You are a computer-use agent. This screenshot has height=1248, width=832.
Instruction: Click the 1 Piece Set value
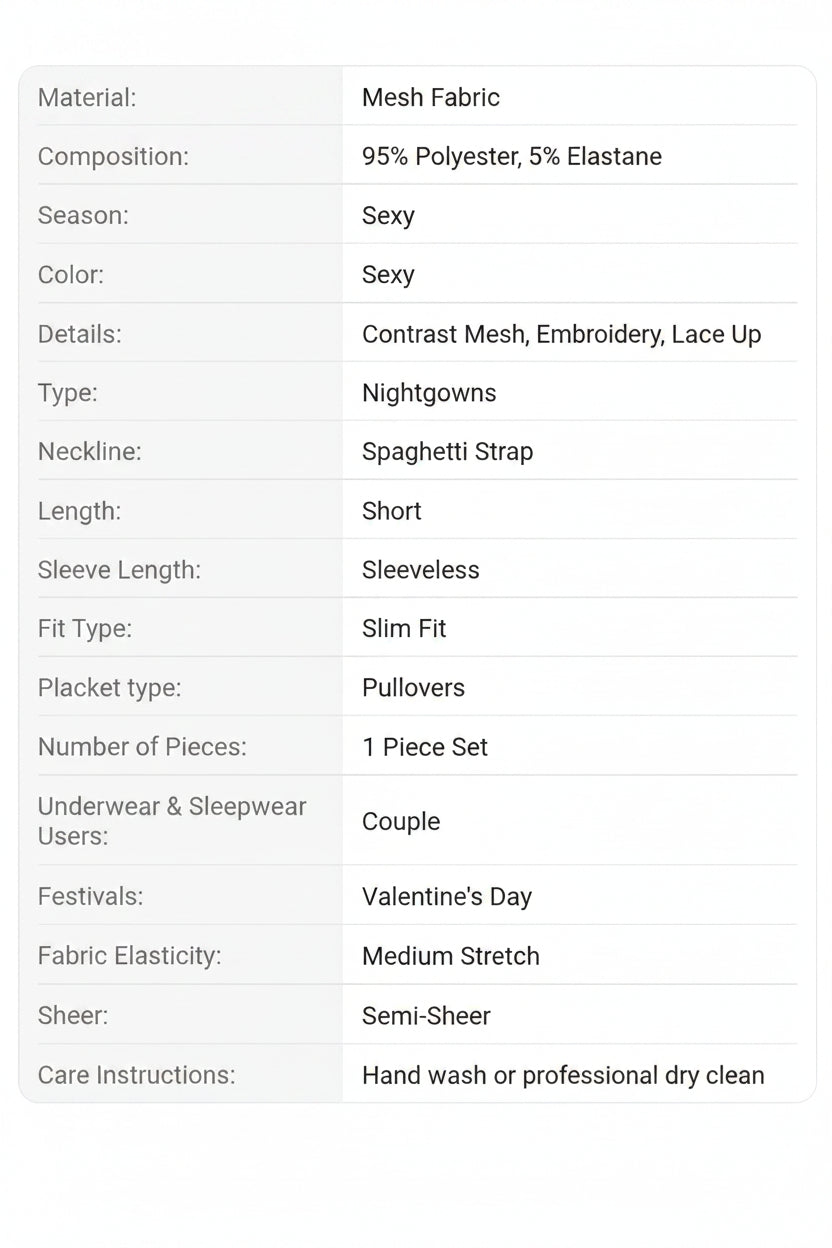coord(425,747)
